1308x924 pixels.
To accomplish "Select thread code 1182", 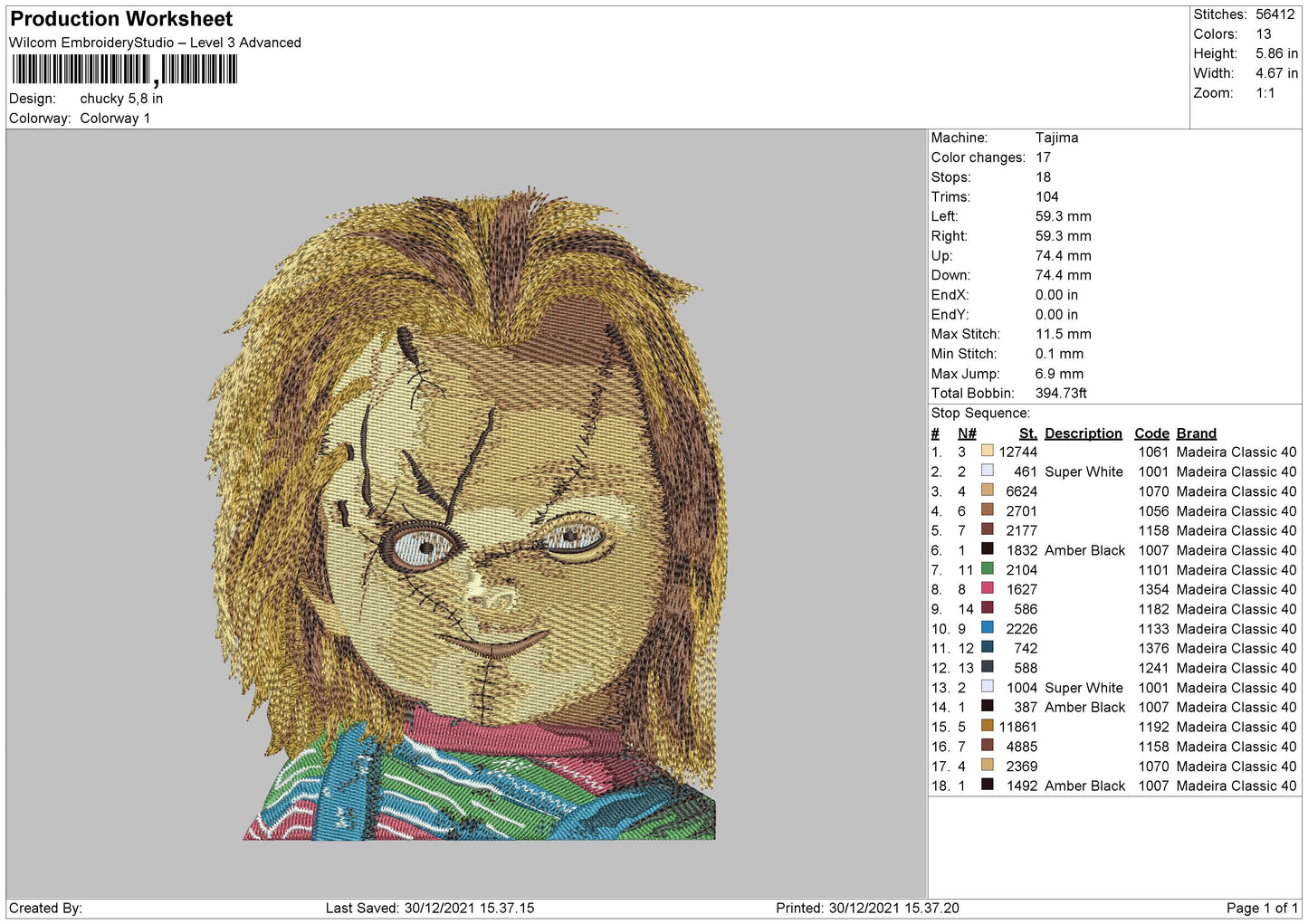I will click(x=1153, y=610).
